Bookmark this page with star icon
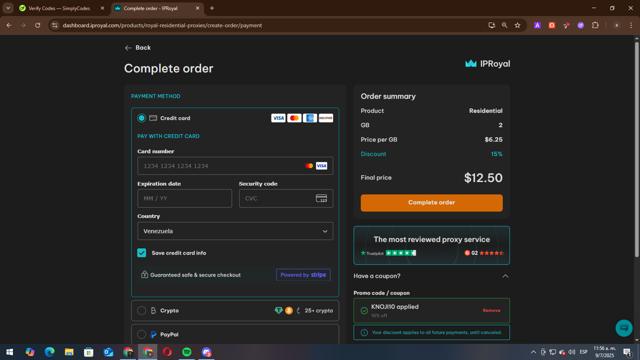Viewport: 640px width, 360px height. click(x=518, y=25)
